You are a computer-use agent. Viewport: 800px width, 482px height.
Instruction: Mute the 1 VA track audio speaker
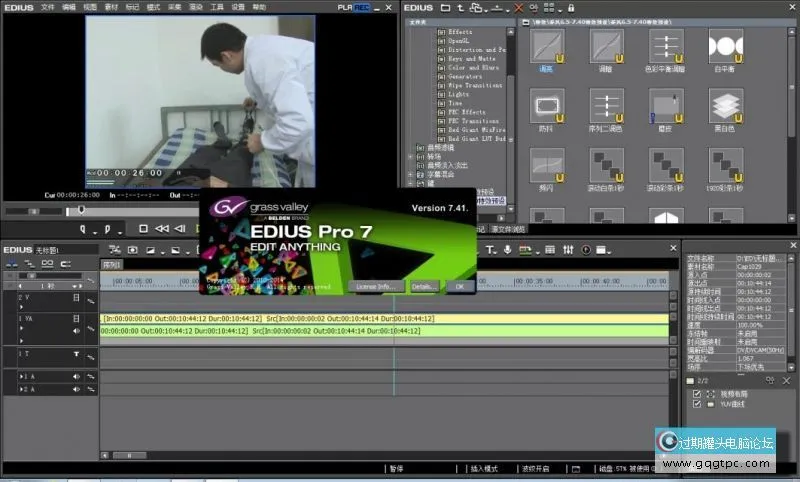click(x=76, y=331)
